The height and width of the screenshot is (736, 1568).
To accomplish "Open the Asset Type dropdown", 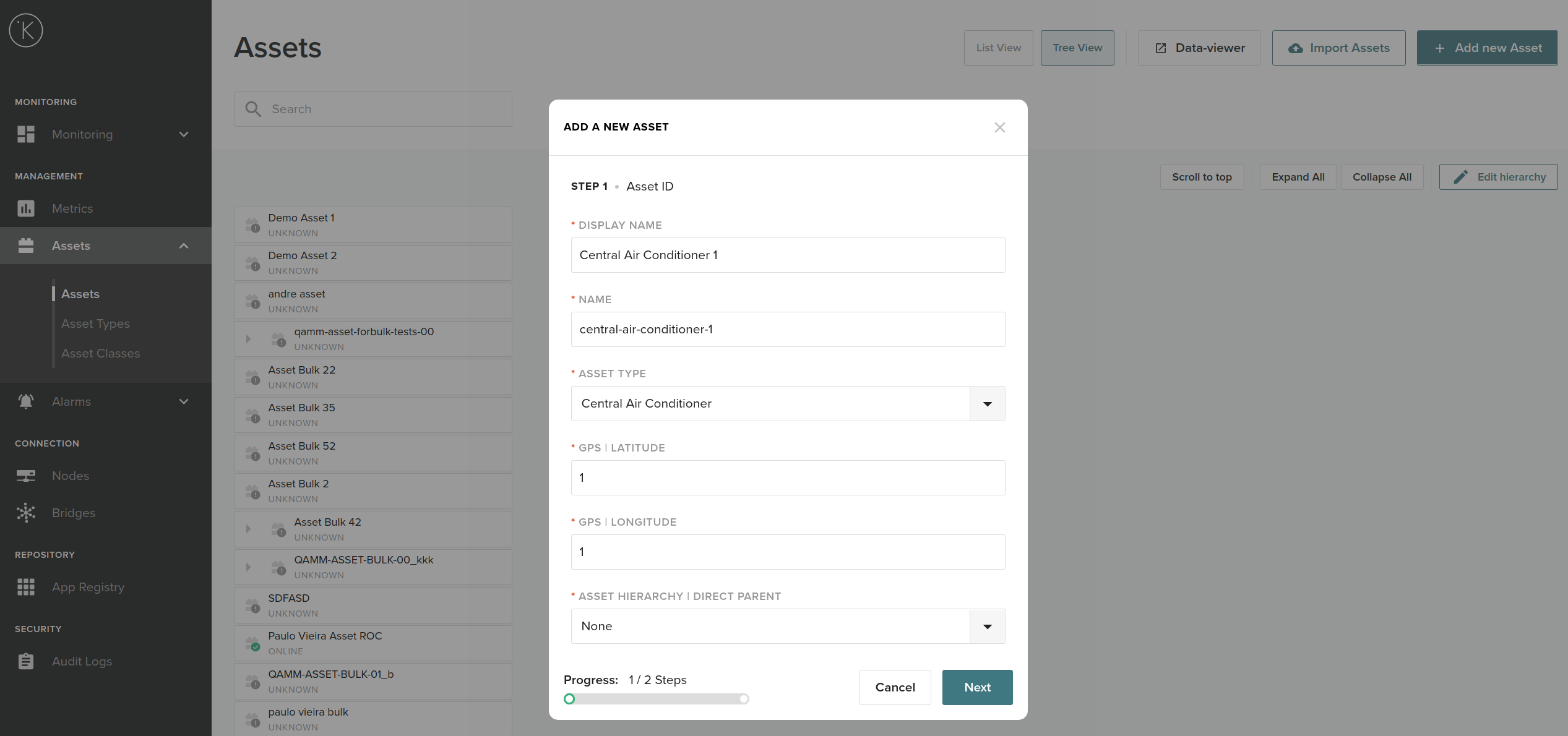I will [x=987, y=403].
